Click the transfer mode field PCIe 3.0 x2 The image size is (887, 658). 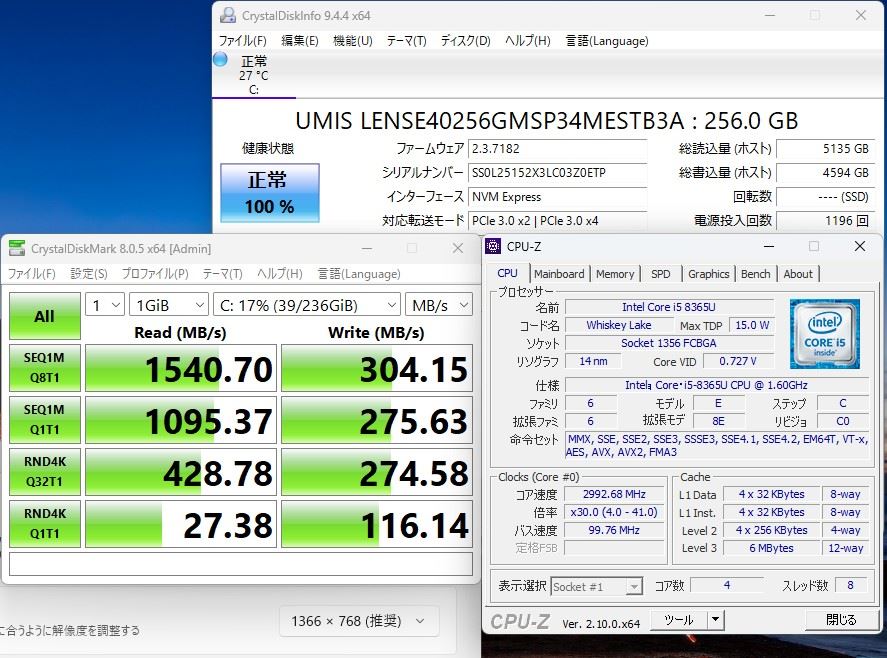[x=558, y=221]
